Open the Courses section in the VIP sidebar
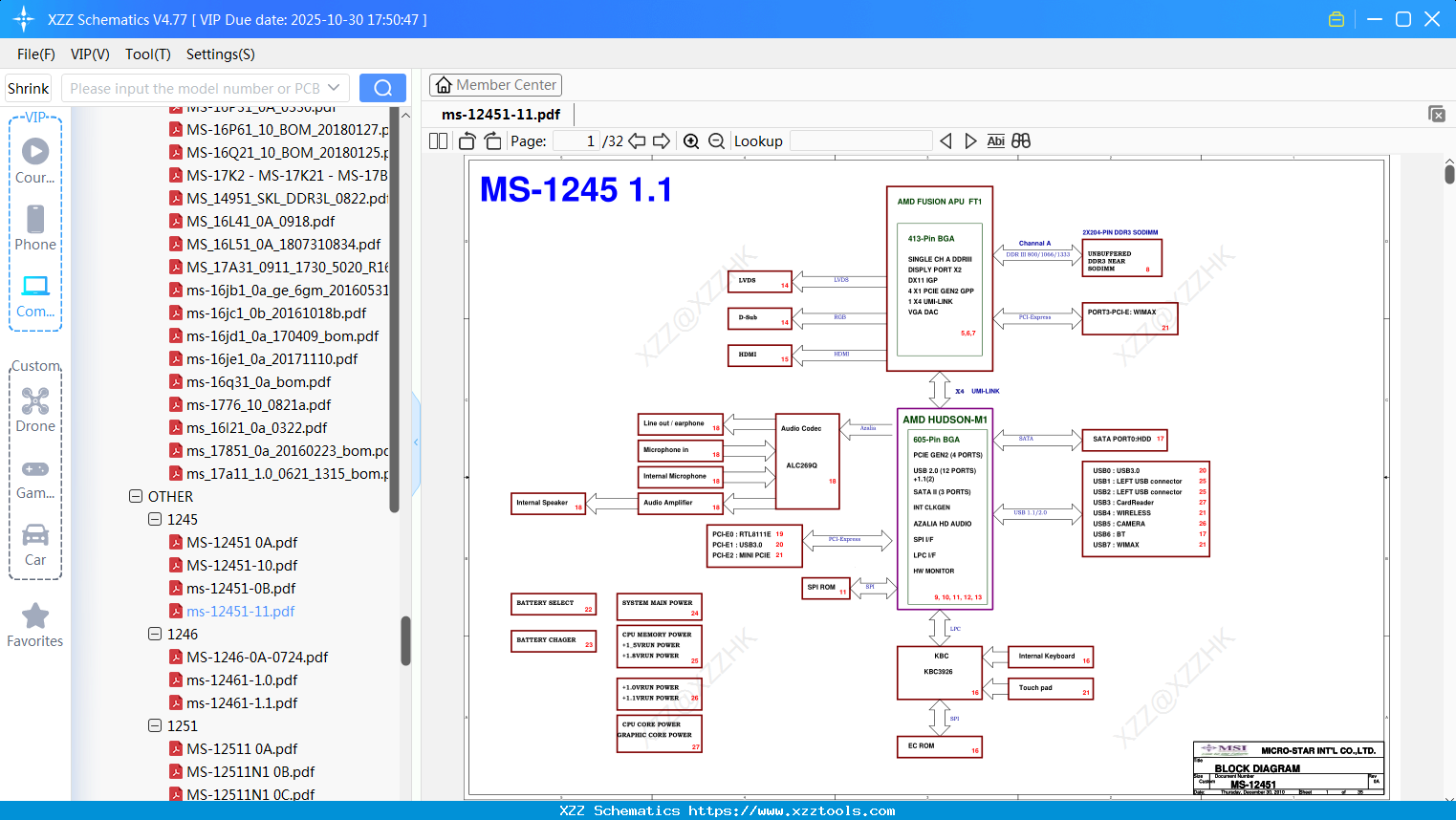The width and height of the screenshot is (1456, 820). click(35, 161)
